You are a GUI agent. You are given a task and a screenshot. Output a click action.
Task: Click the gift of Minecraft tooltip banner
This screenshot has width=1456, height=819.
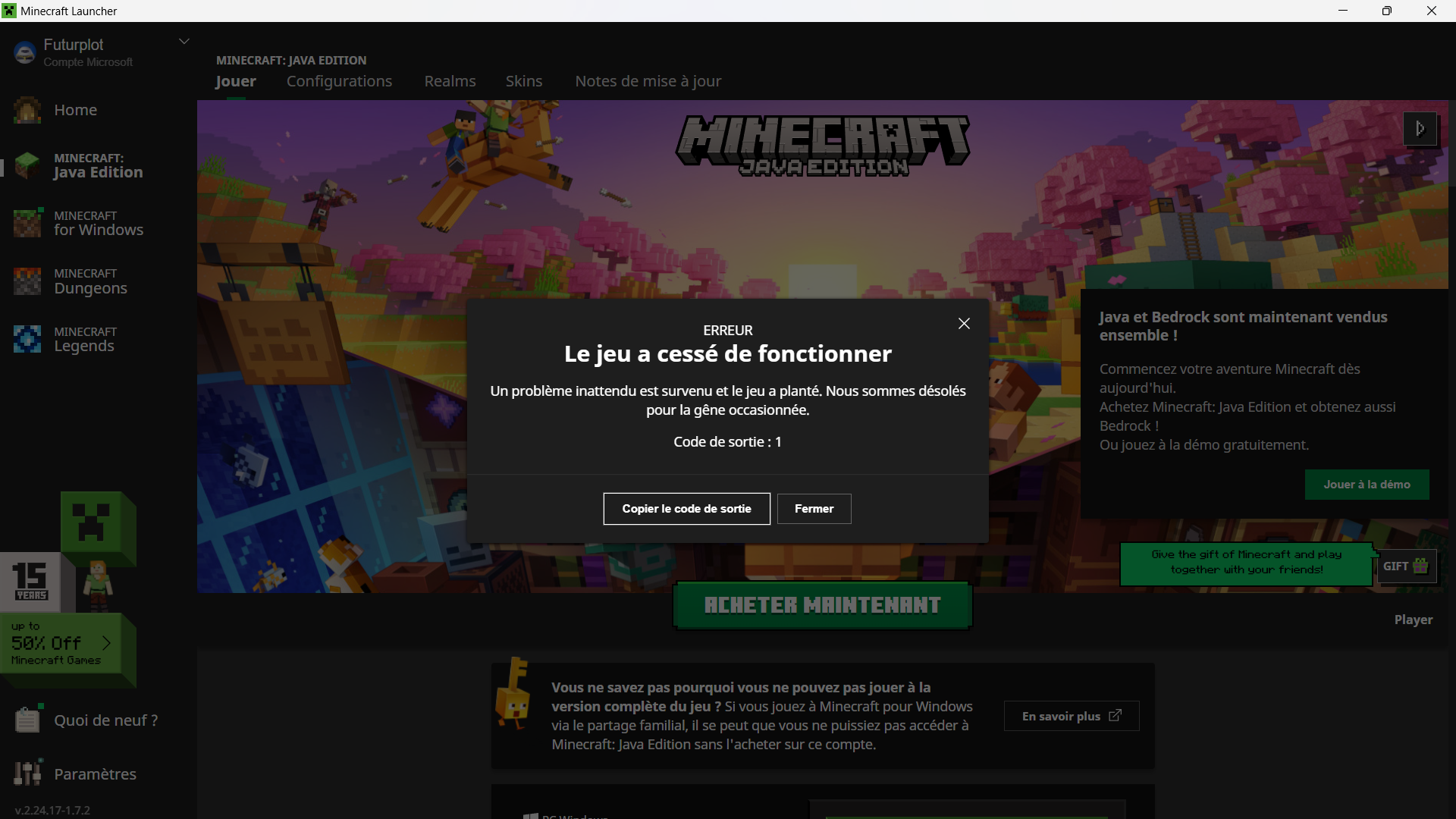click(1247, 563)
